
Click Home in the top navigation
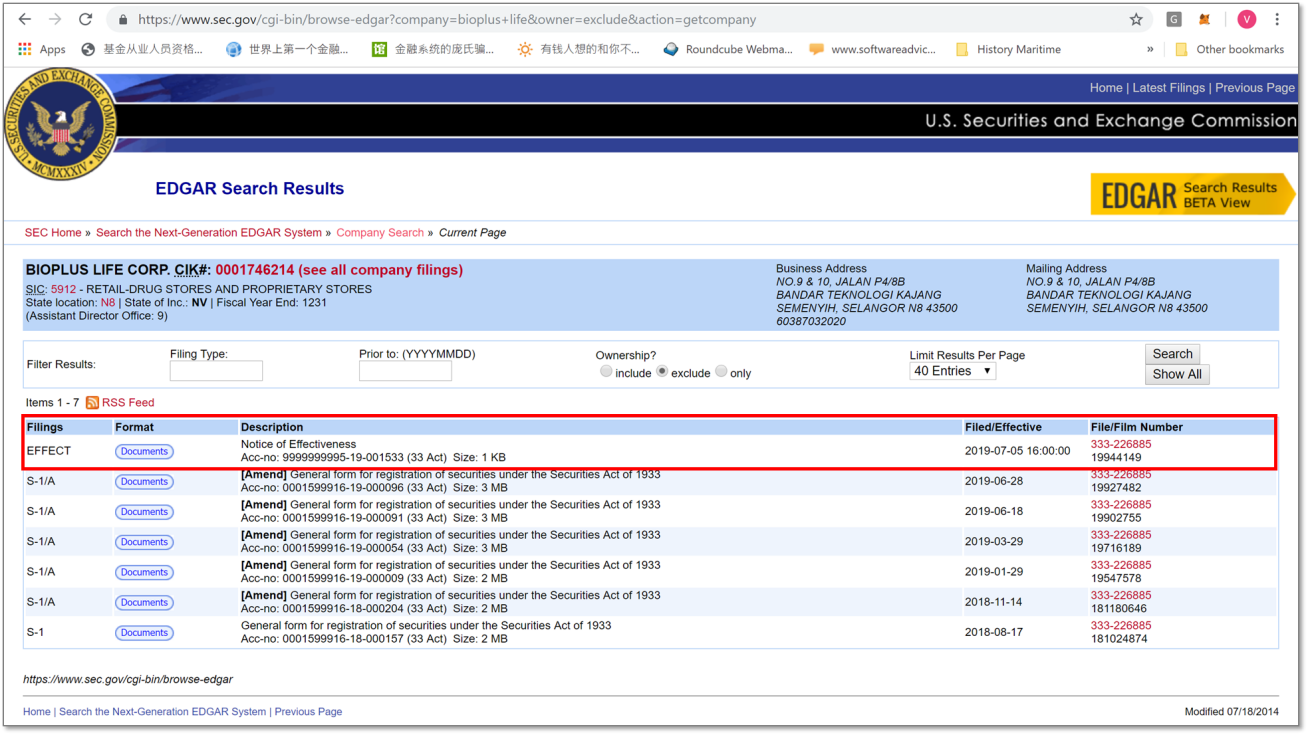point(1106,88)
